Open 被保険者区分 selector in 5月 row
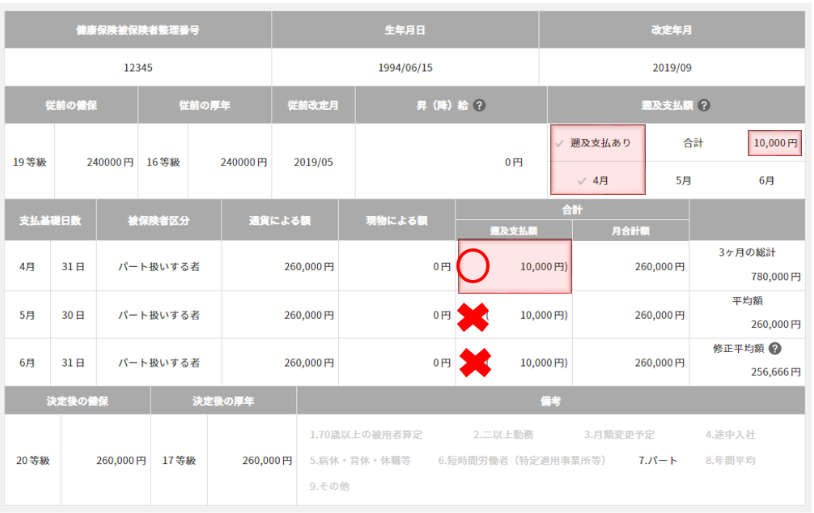 coord(158,315)
